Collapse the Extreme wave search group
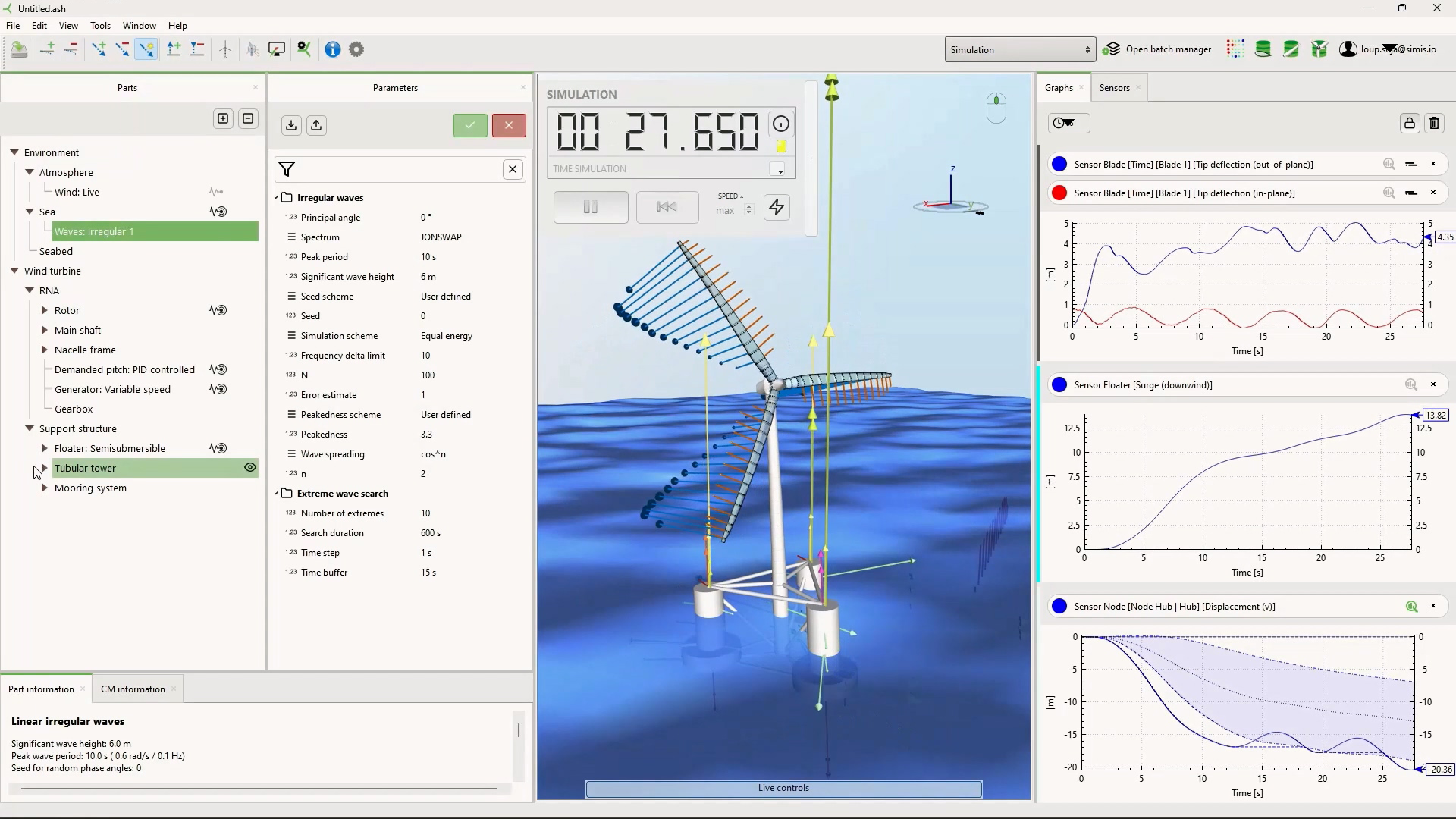1456x819 pixels. [x=277, y=494]
